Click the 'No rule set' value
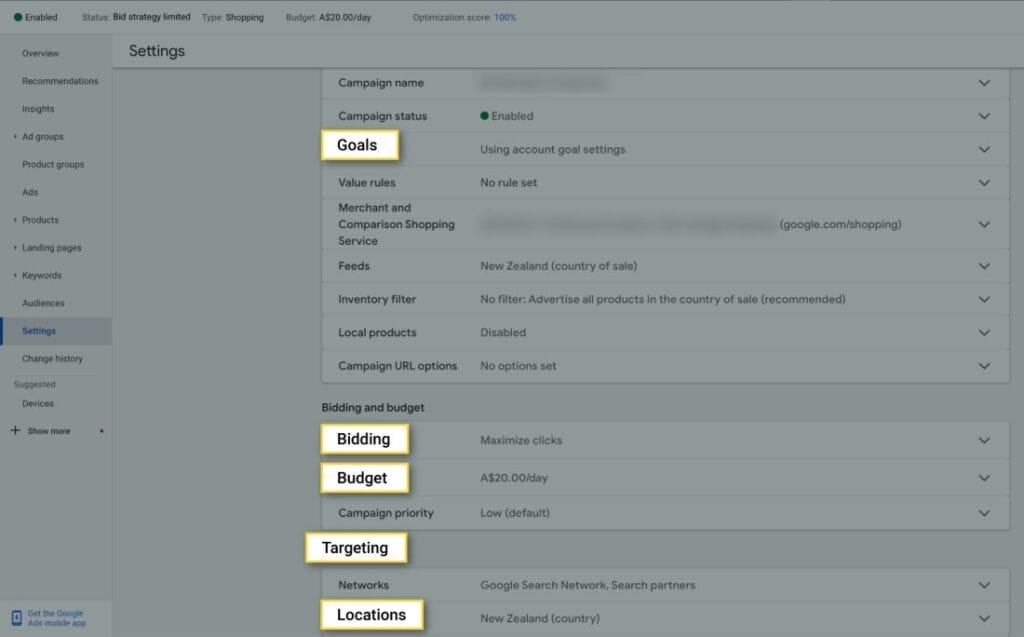Image resolution: width=1024 pixels, height=637 pixels. pyautogui.click(x=509, y=183)
